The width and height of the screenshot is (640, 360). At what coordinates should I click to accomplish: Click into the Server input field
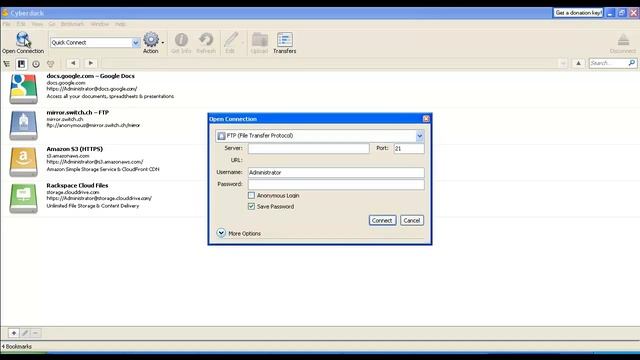(x=309, y=149)
